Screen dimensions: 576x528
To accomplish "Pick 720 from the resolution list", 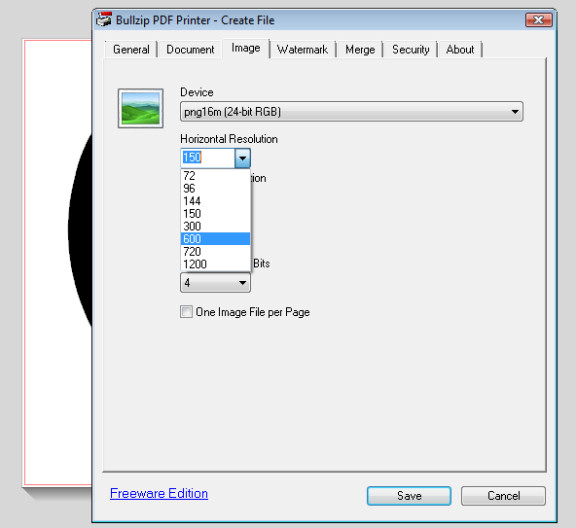I will (x=215, y=252).
